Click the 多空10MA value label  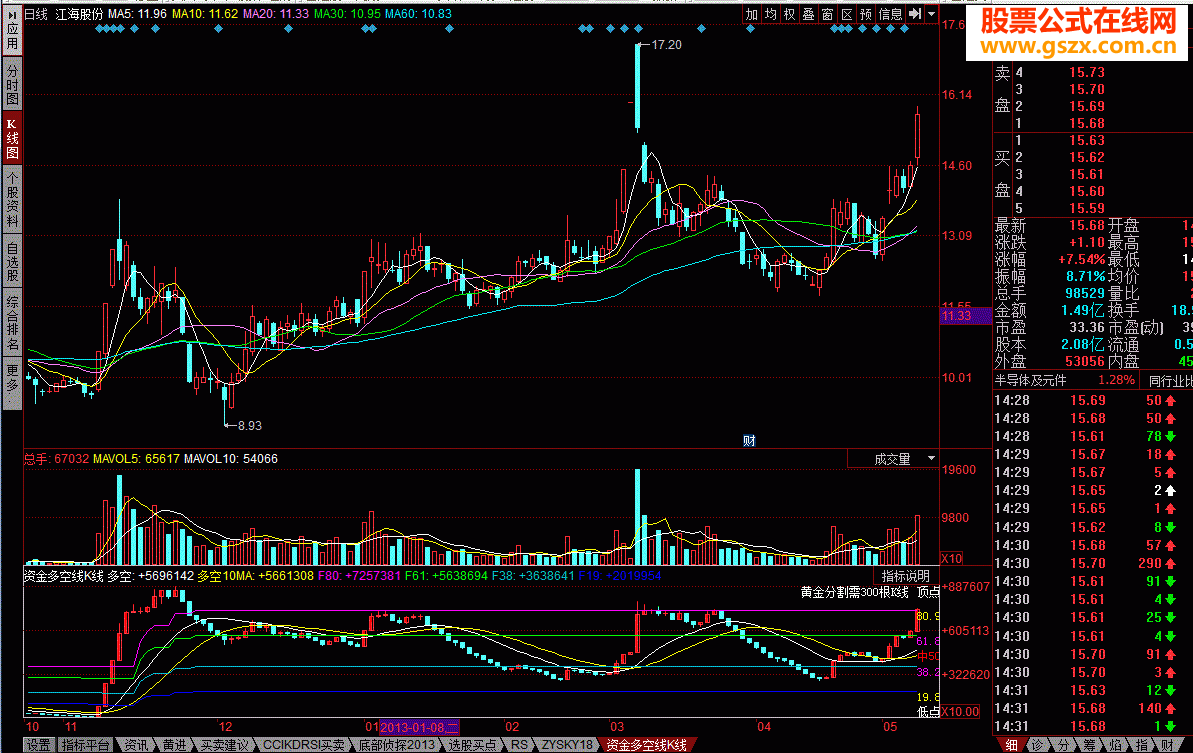255,576
